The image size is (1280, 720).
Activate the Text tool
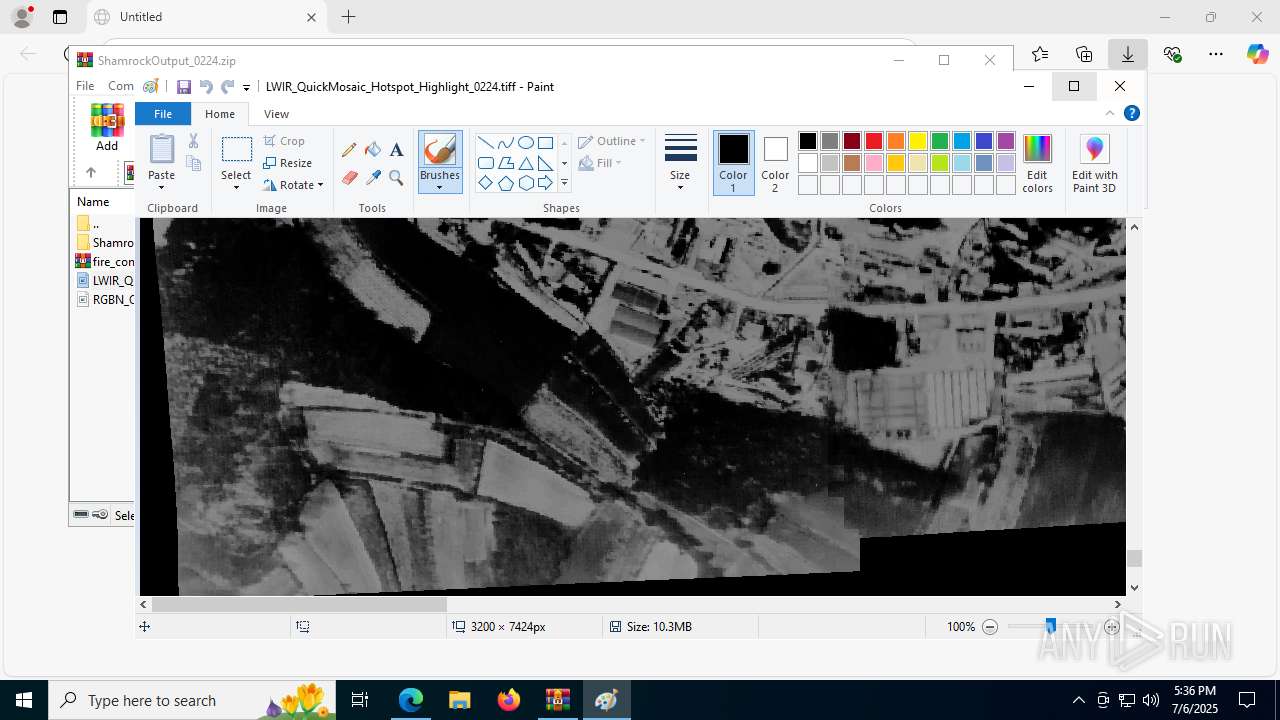(396, 150)
